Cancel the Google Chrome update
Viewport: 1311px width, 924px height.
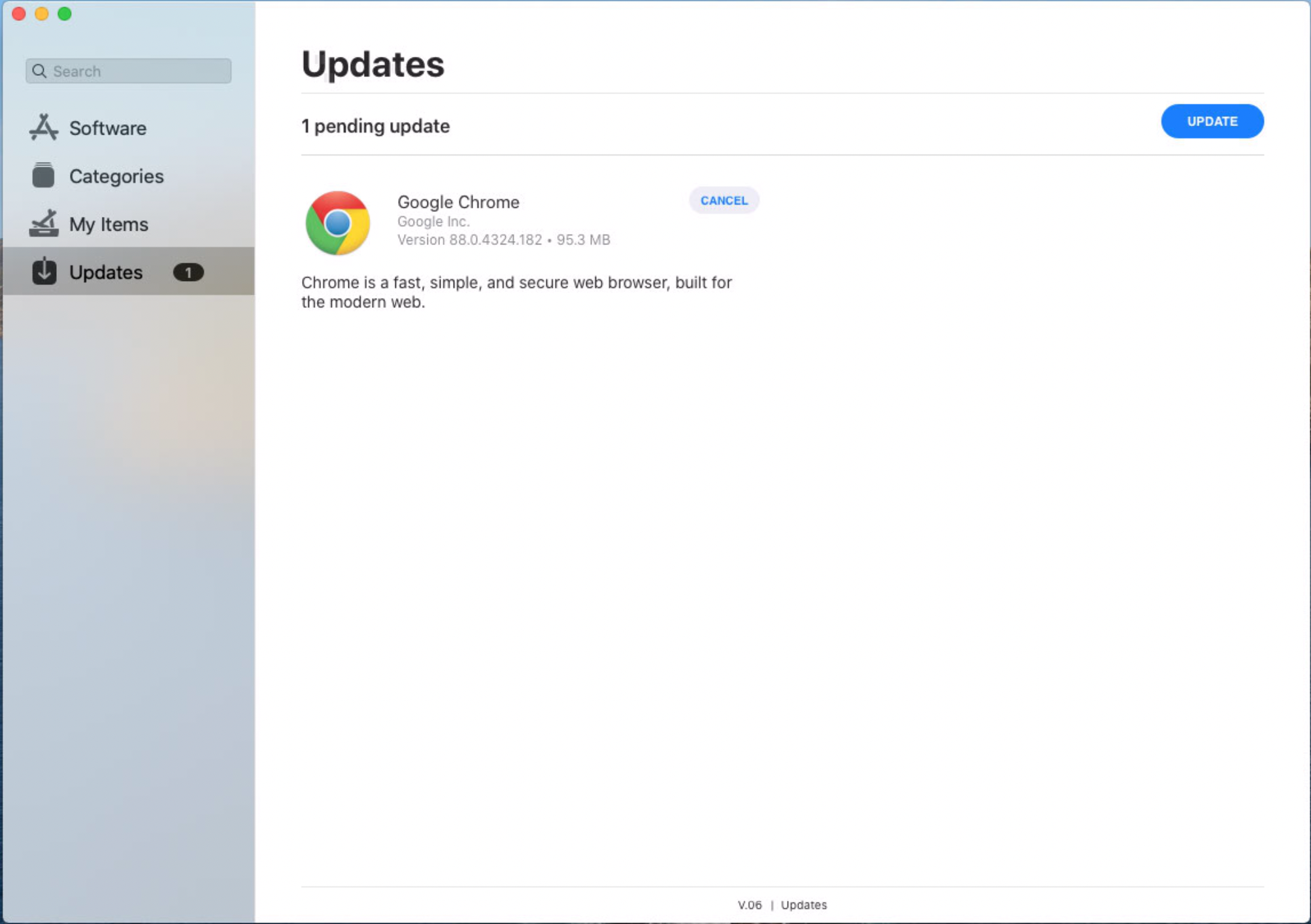click(723, 201)
